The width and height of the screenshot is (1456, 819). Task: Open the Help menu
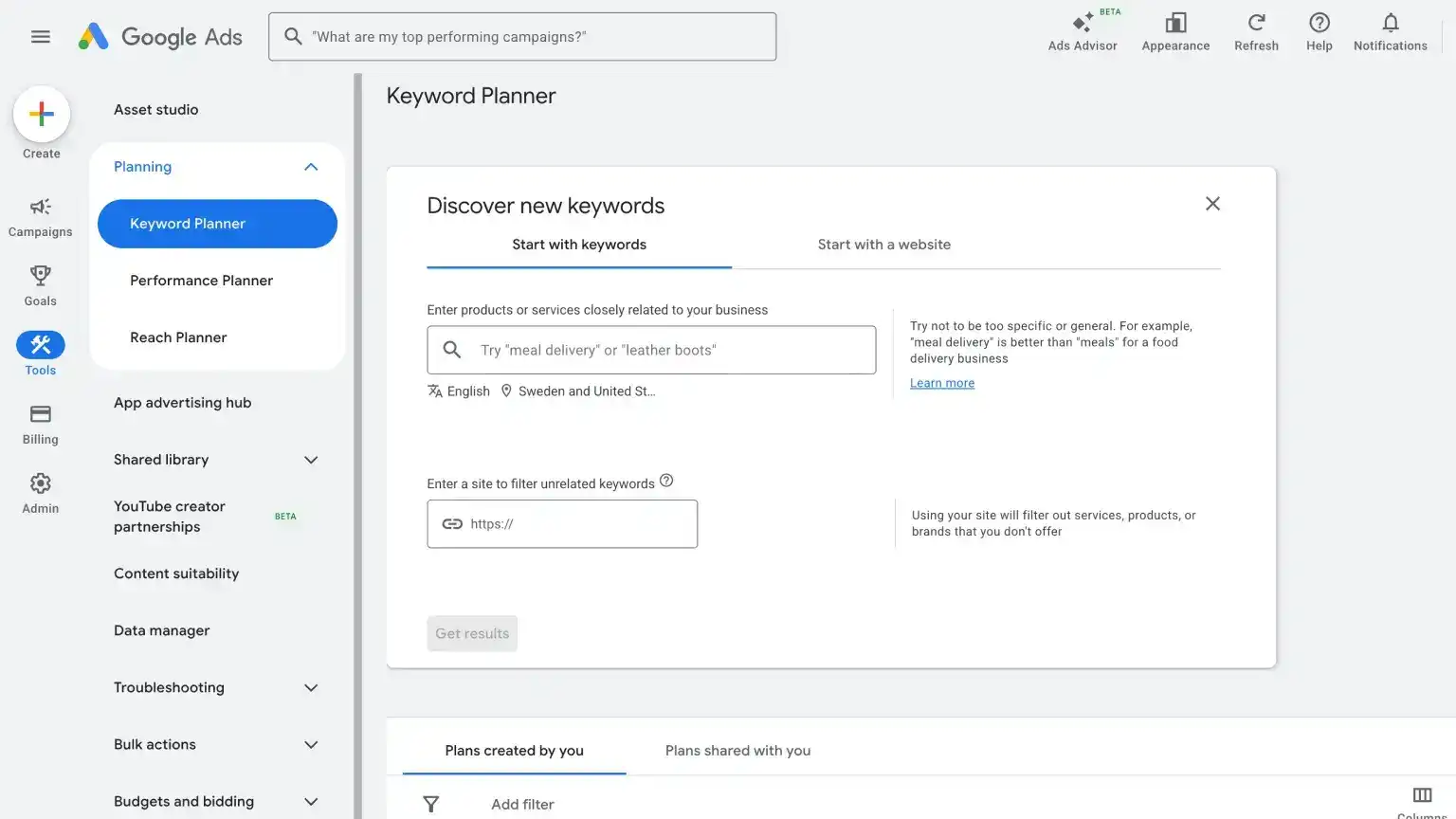pos(1319,32)
